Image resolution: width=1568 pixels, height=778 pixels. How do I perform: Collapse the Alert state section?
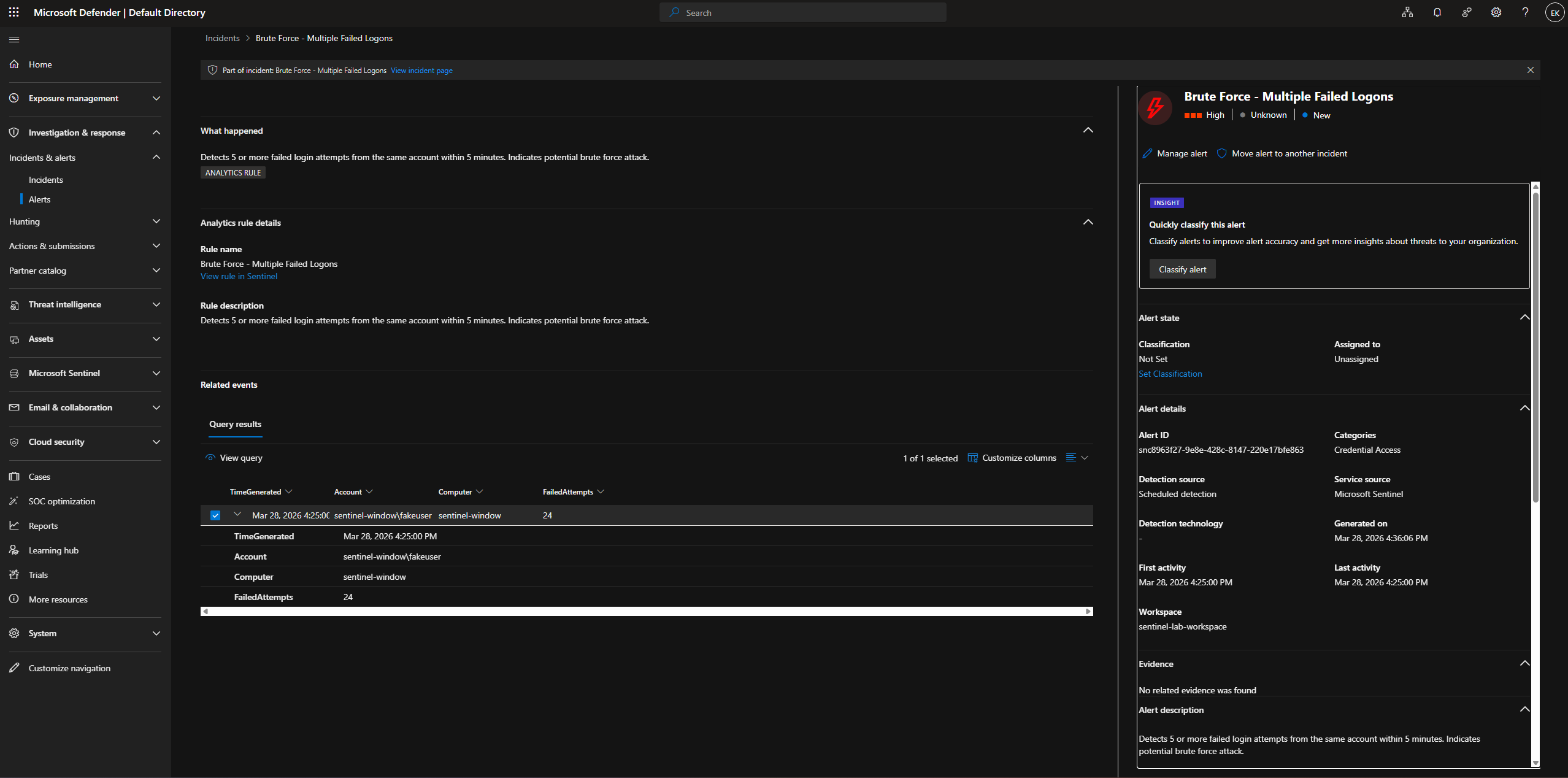coord(1524,317)
